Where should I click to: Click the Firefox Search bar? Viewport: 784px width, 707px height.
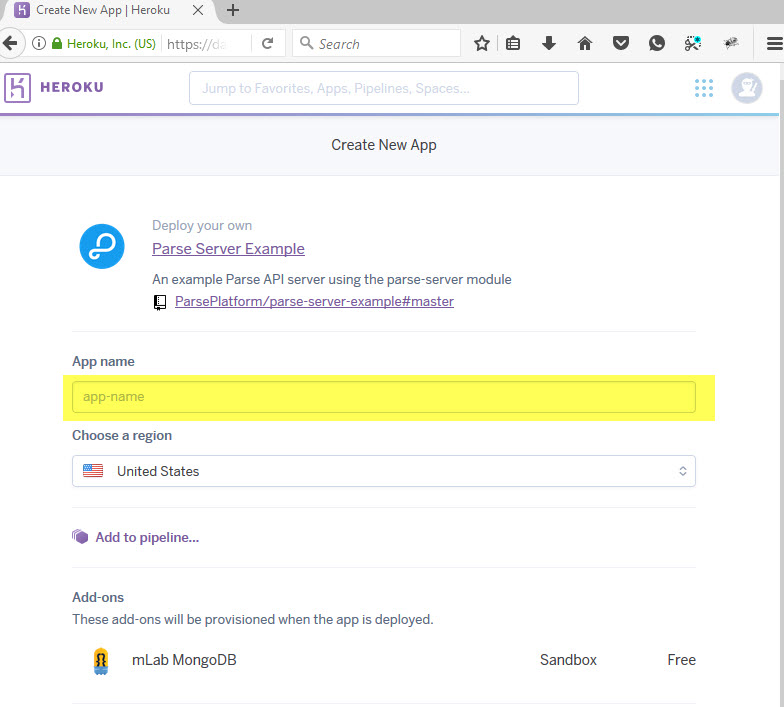coord(376,44)
